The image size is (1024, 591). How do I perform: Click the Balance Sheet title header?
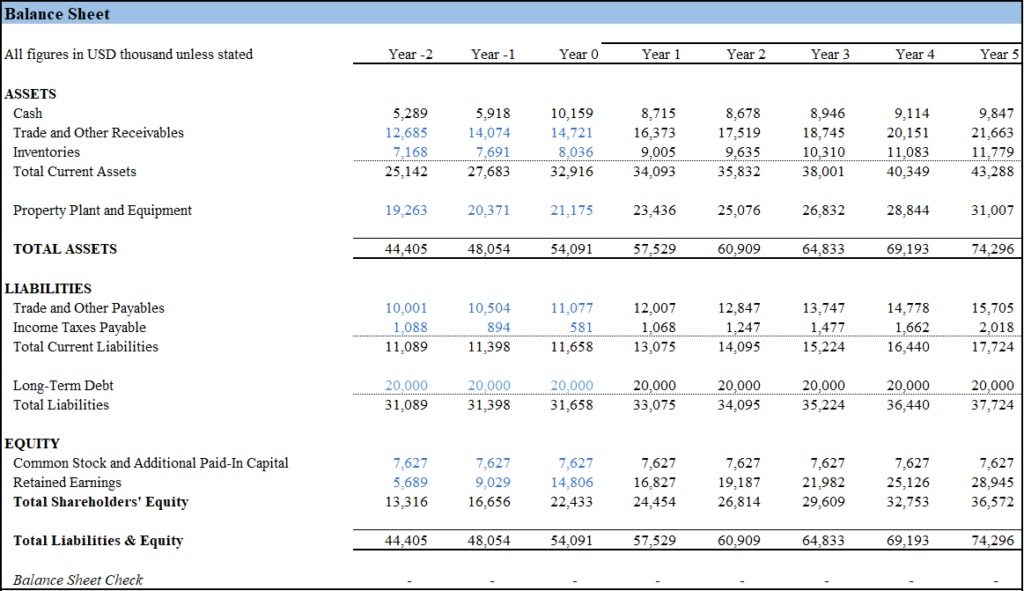coord(57,14)
